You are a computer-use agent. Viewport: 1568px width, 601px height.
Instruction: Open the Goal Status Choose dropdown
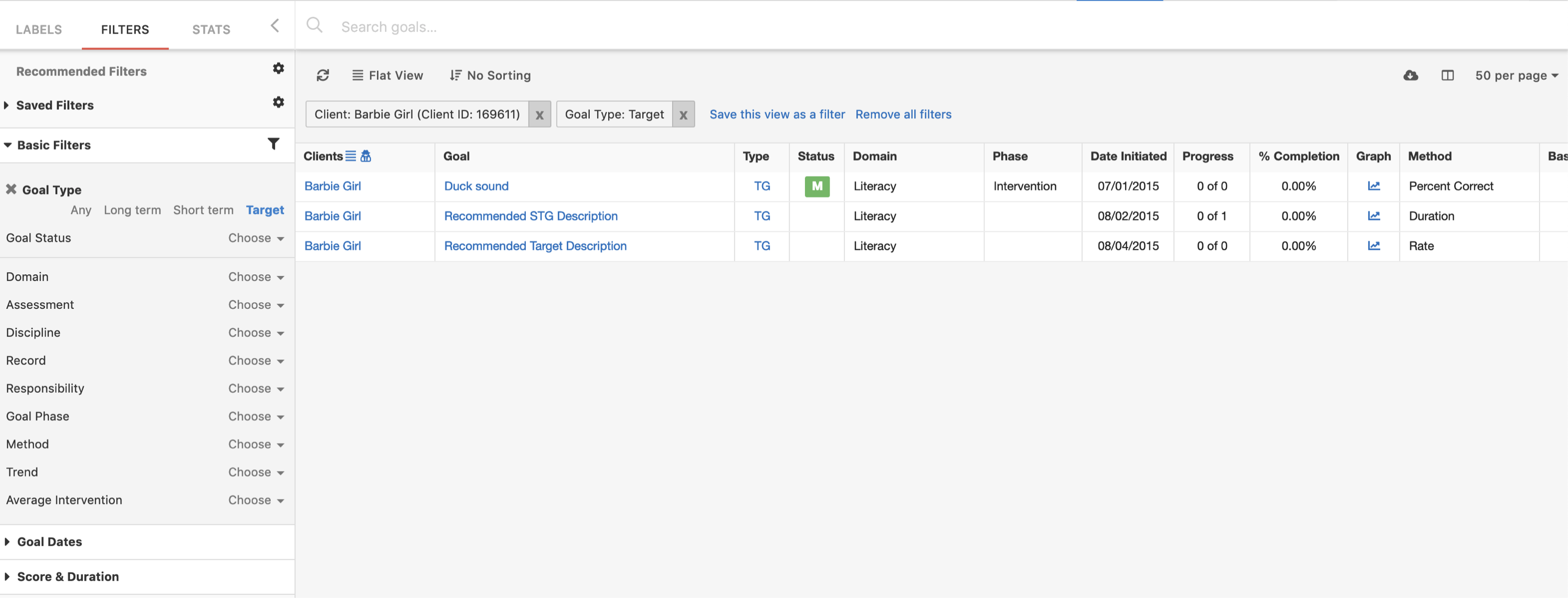click(x=256, y=238)
